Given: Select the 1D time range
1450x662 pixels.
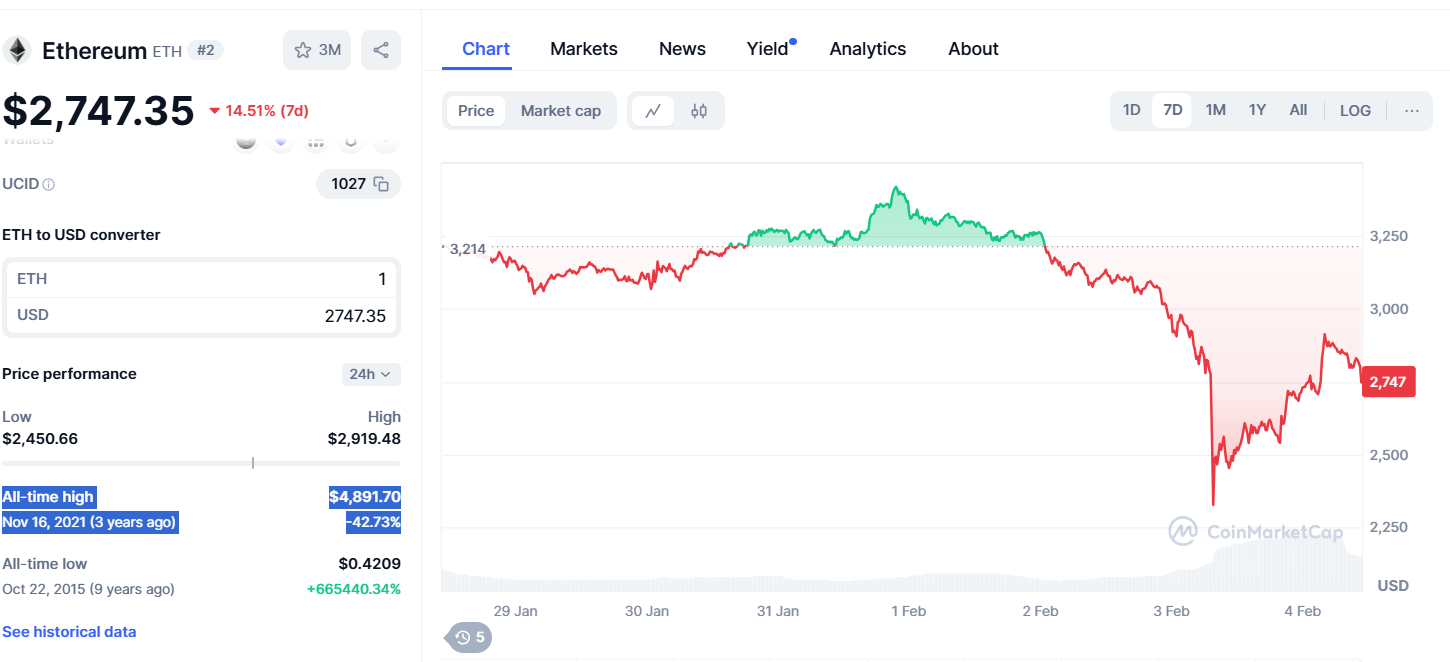Looking at the screenshot, I should click(1131, 111).
